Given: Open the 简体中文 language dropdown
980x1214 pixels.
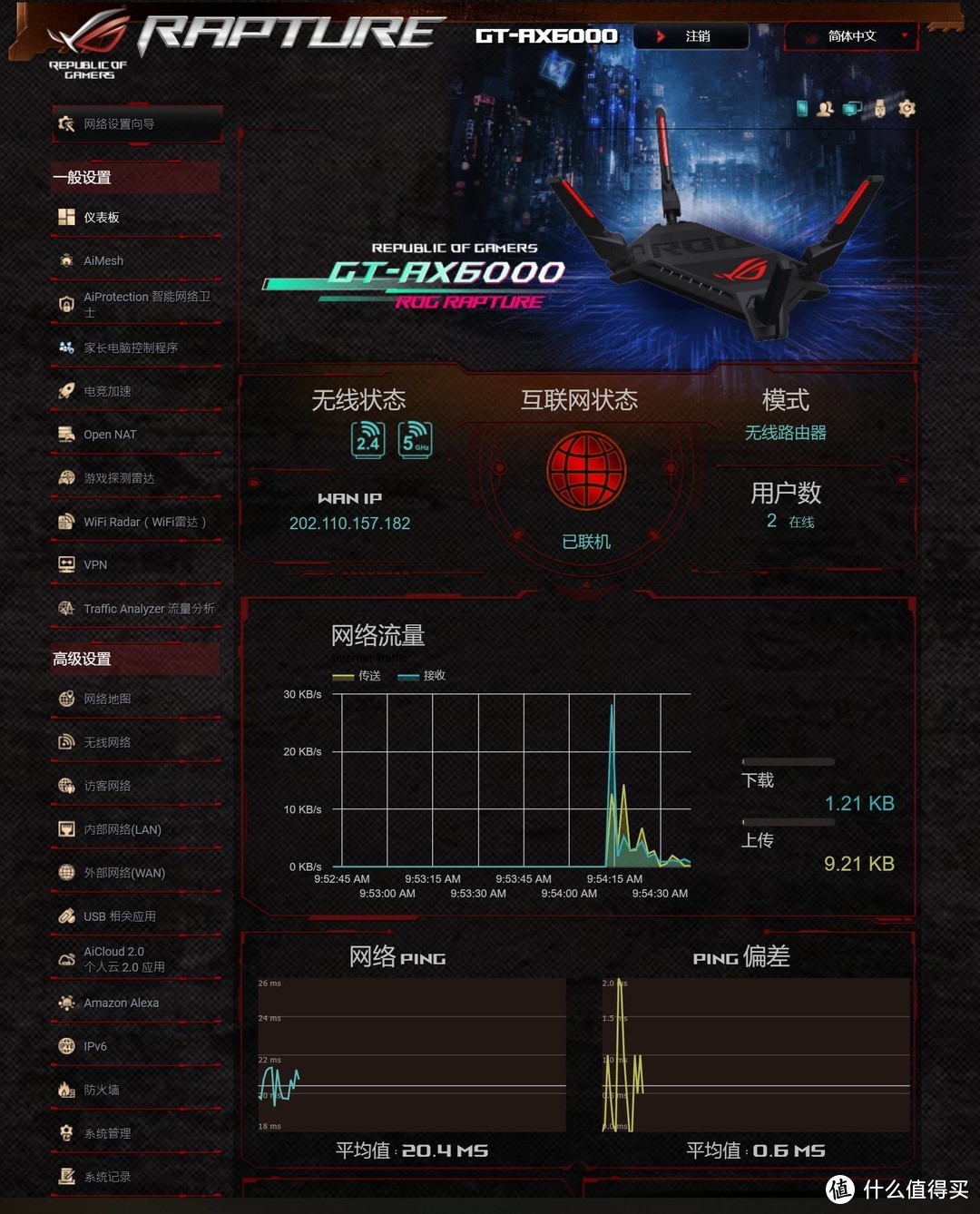Looking at the screenshot, I should click(849, 37).
